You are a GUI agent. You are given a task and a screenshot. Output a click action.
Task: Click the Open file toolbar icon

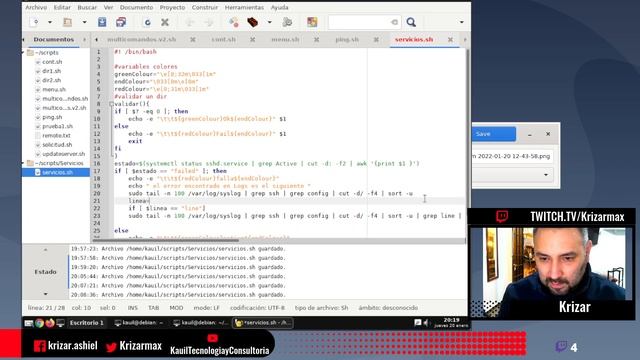[67, 22]
